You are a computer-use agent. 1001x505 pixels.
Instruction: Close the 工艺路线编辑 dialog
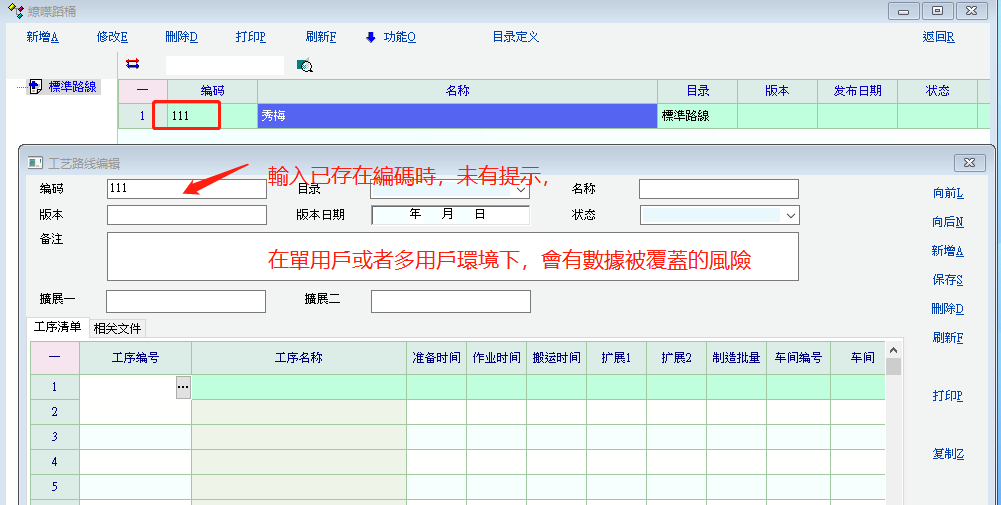[969, 162]
